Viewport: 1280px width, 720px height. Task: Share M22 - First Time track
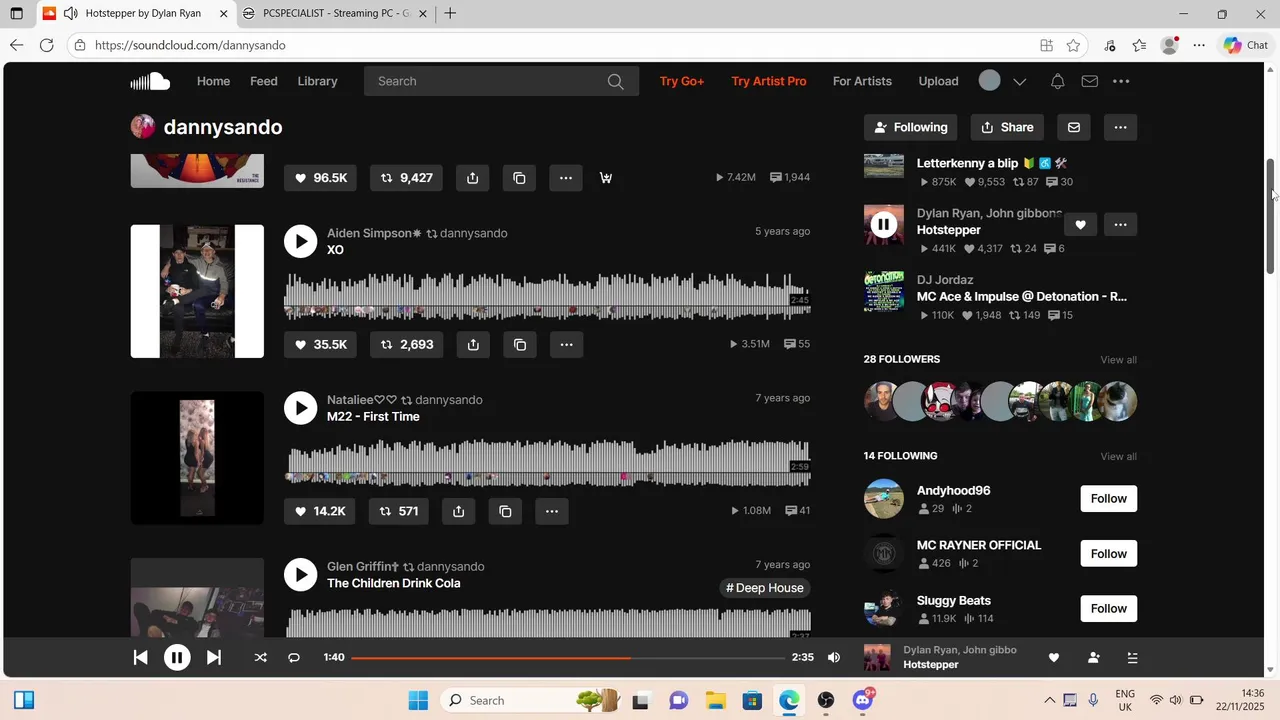click(458, 511)
